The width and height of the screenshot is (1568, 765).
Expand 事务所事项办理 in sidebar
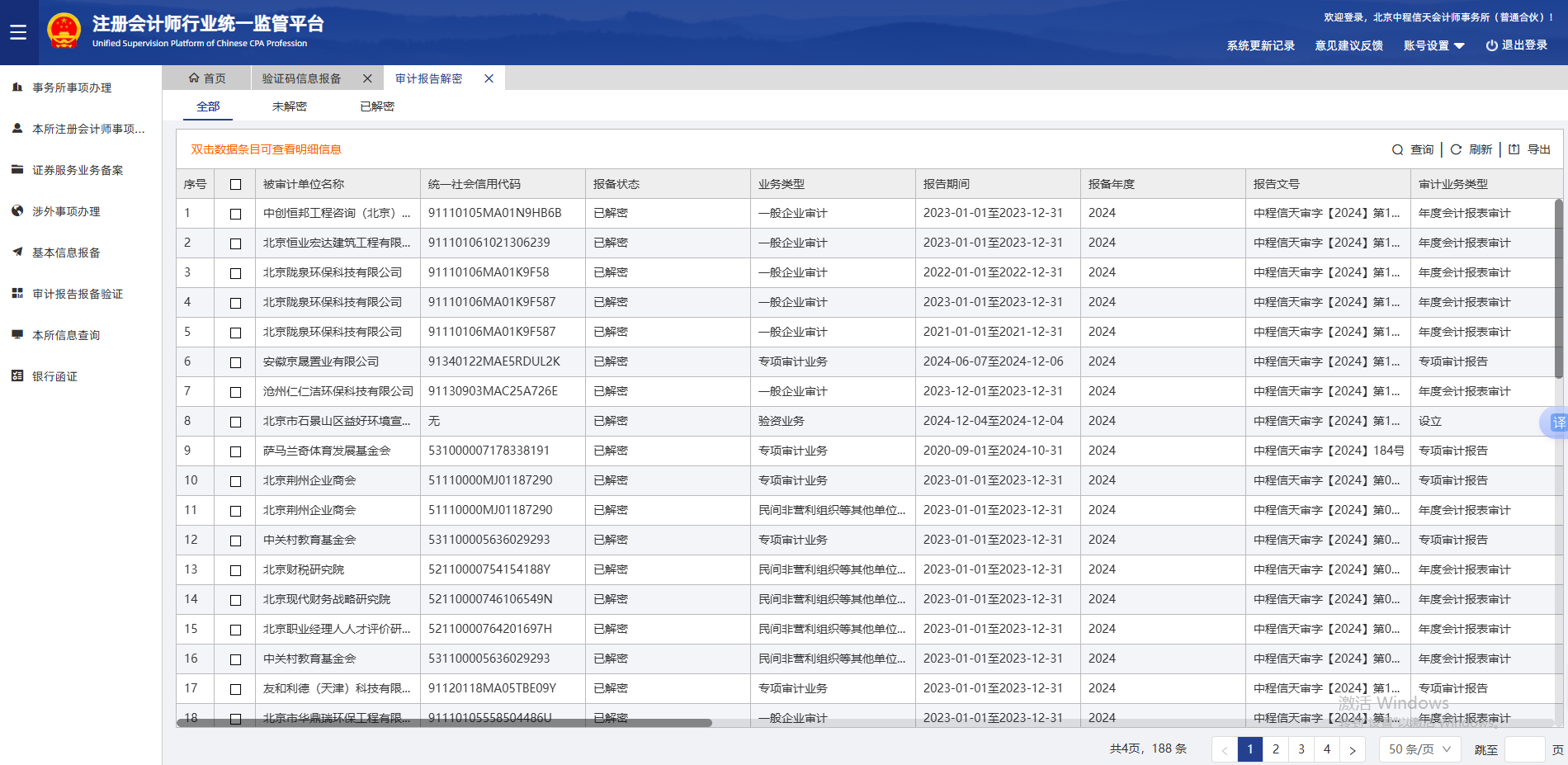[x=72, y=87]
